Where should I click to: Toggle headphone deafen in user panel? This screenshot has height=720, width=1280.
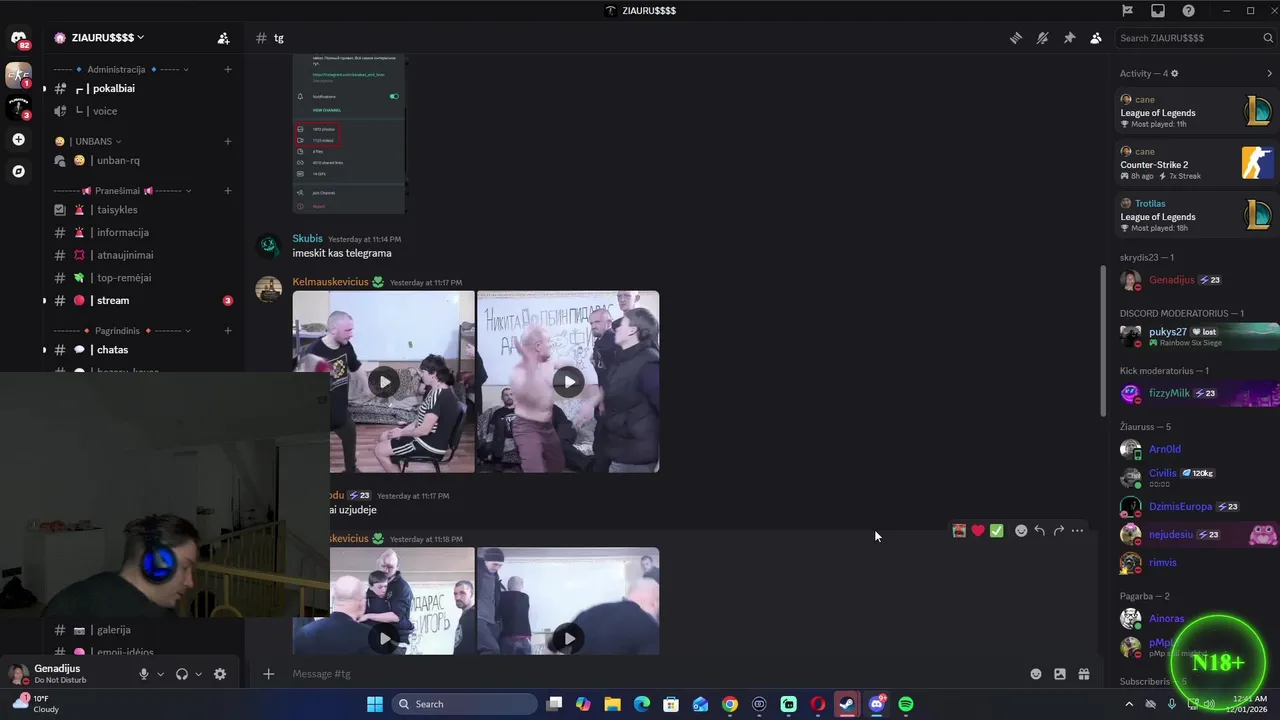[182, 674]
